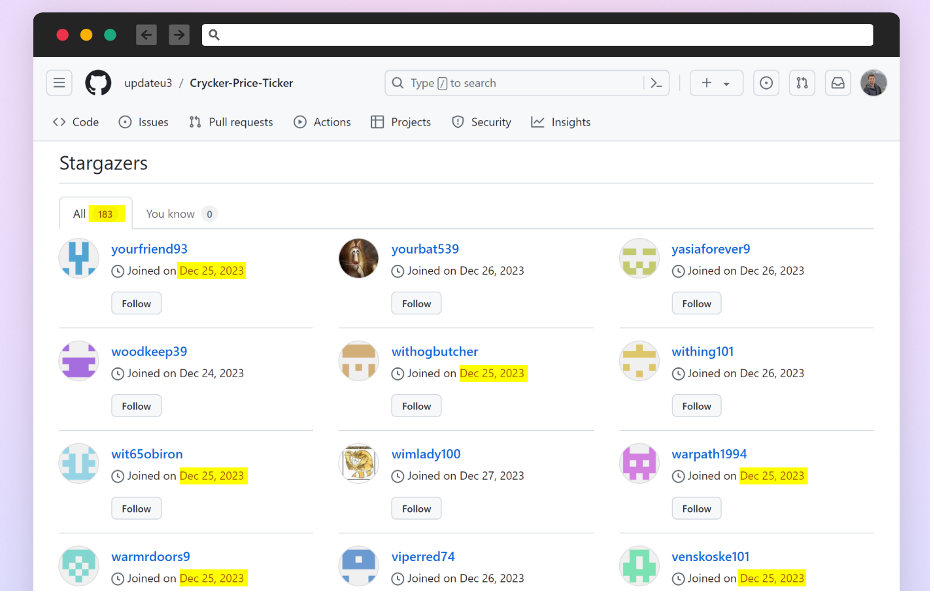The width and height of the screenshot is (934, 592).
Task: Click the GitHub Octocat logo
Action: tap(98, 83)
